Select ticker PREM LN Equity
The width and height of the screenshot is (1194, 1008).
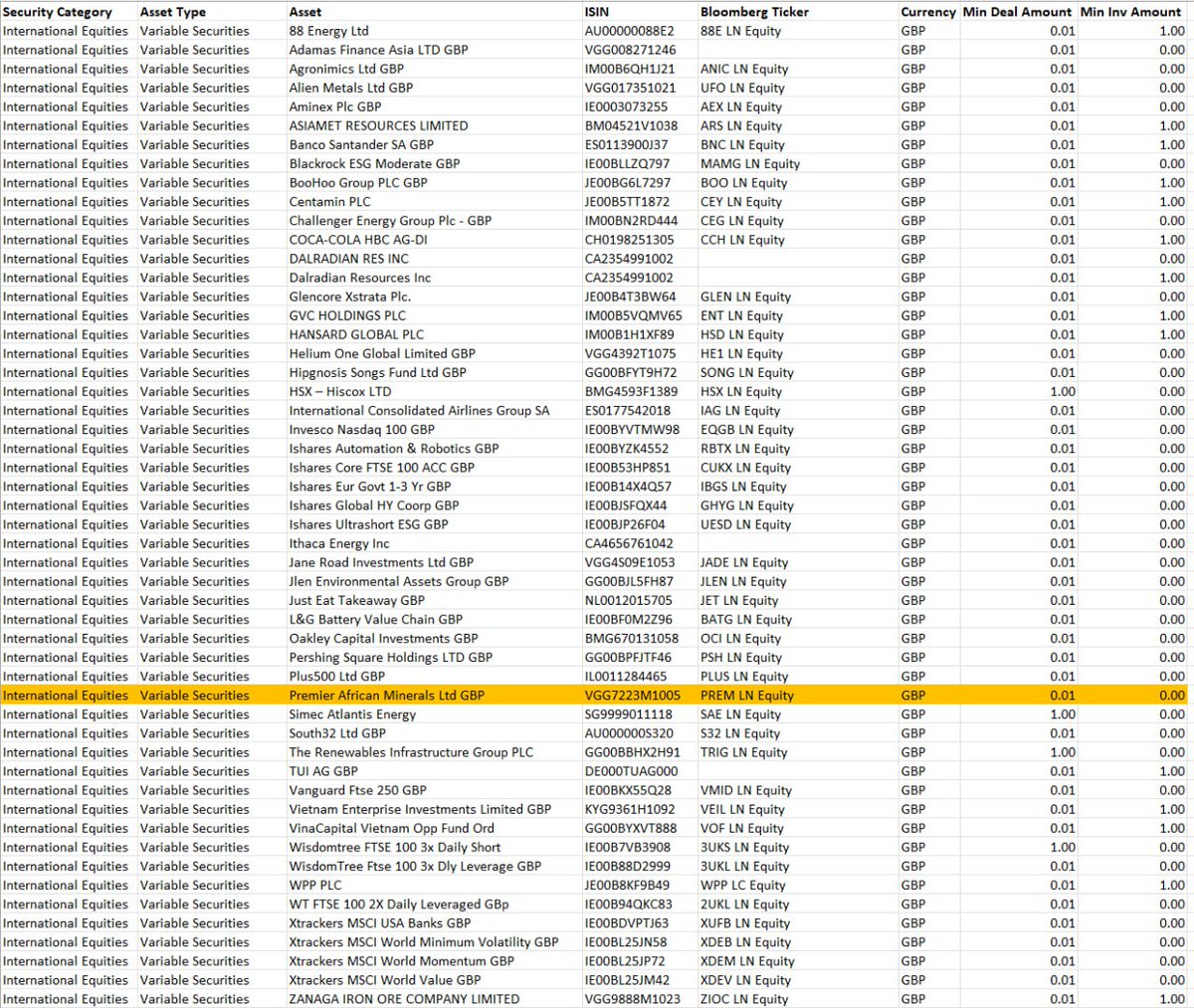747,696
